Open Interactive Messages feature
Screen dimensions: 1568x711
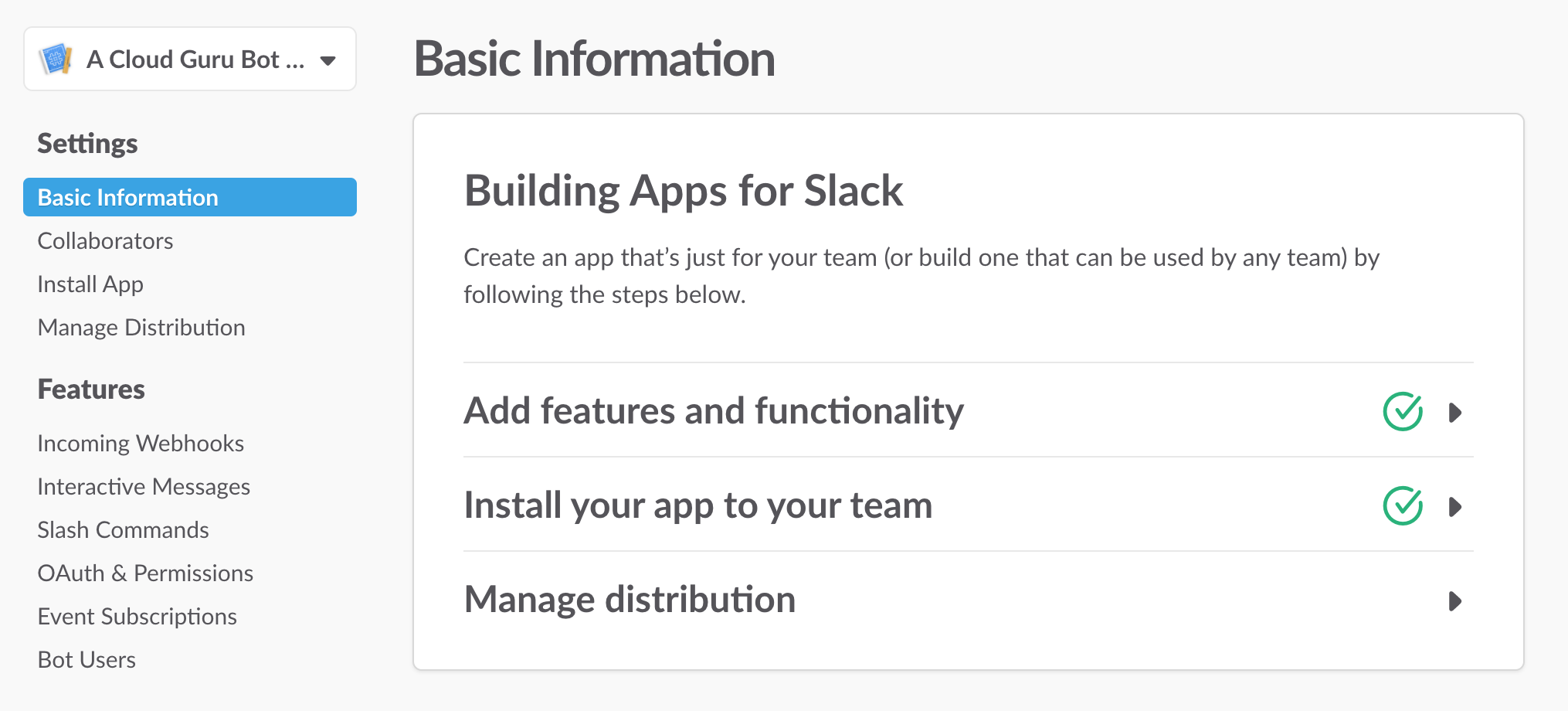click(x=144, y=487)
